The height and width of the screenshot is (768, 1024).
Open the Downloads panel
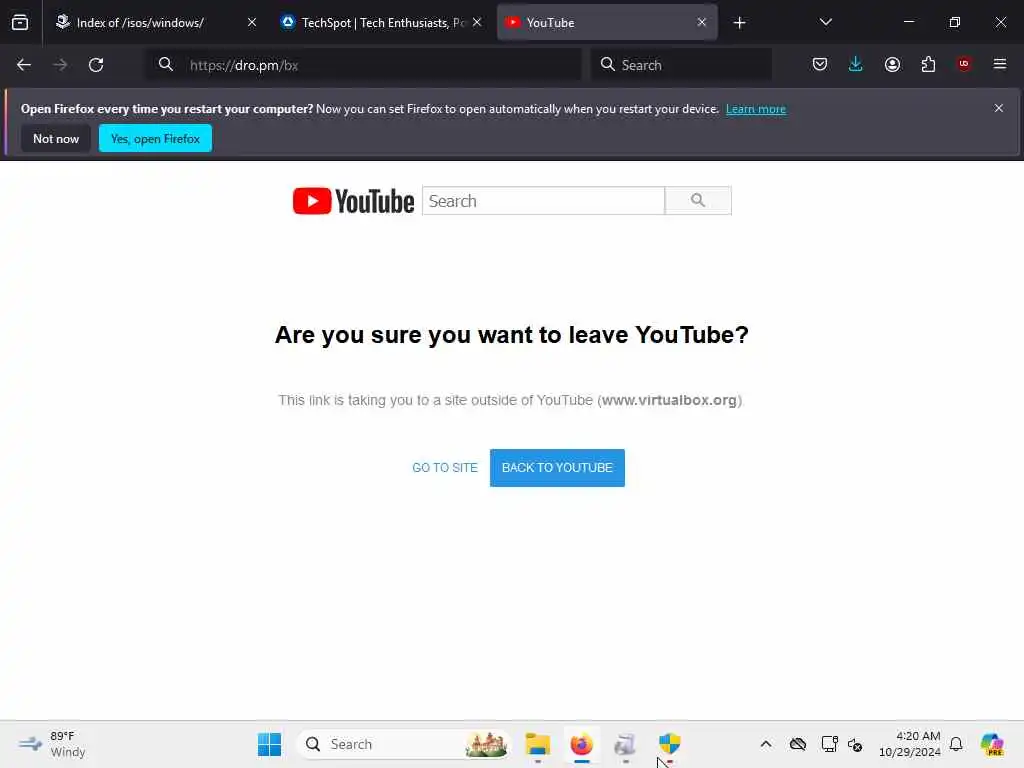856,65
